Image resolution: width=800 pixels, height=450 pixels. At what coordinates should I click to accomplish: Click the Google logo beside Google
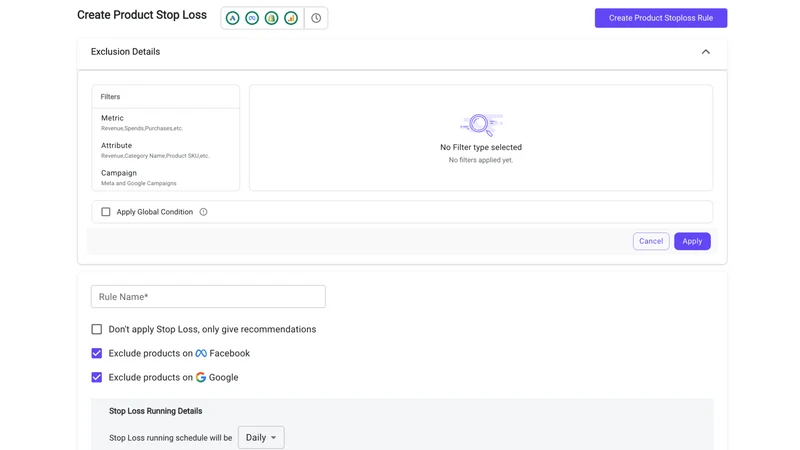pyautogui.click(x=201, y=377)
